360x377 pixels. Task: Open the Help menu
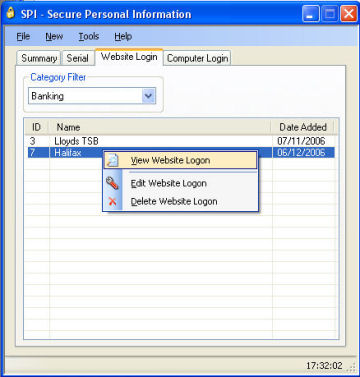tap(123, 36)
